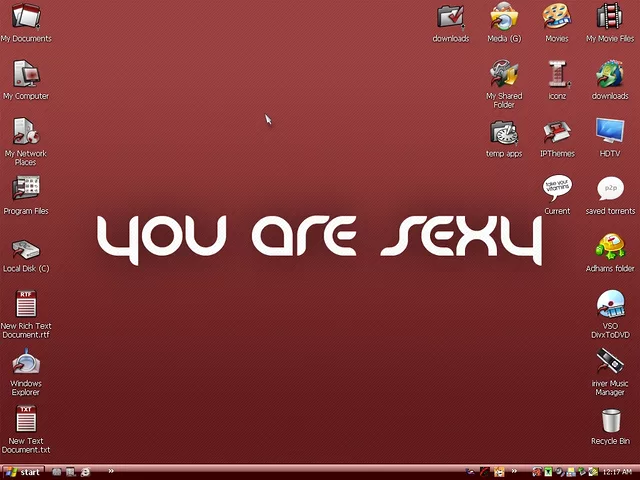Select New Text Document.txt file
This screenshot has height=480, width=640.
(x=26, y=429)
